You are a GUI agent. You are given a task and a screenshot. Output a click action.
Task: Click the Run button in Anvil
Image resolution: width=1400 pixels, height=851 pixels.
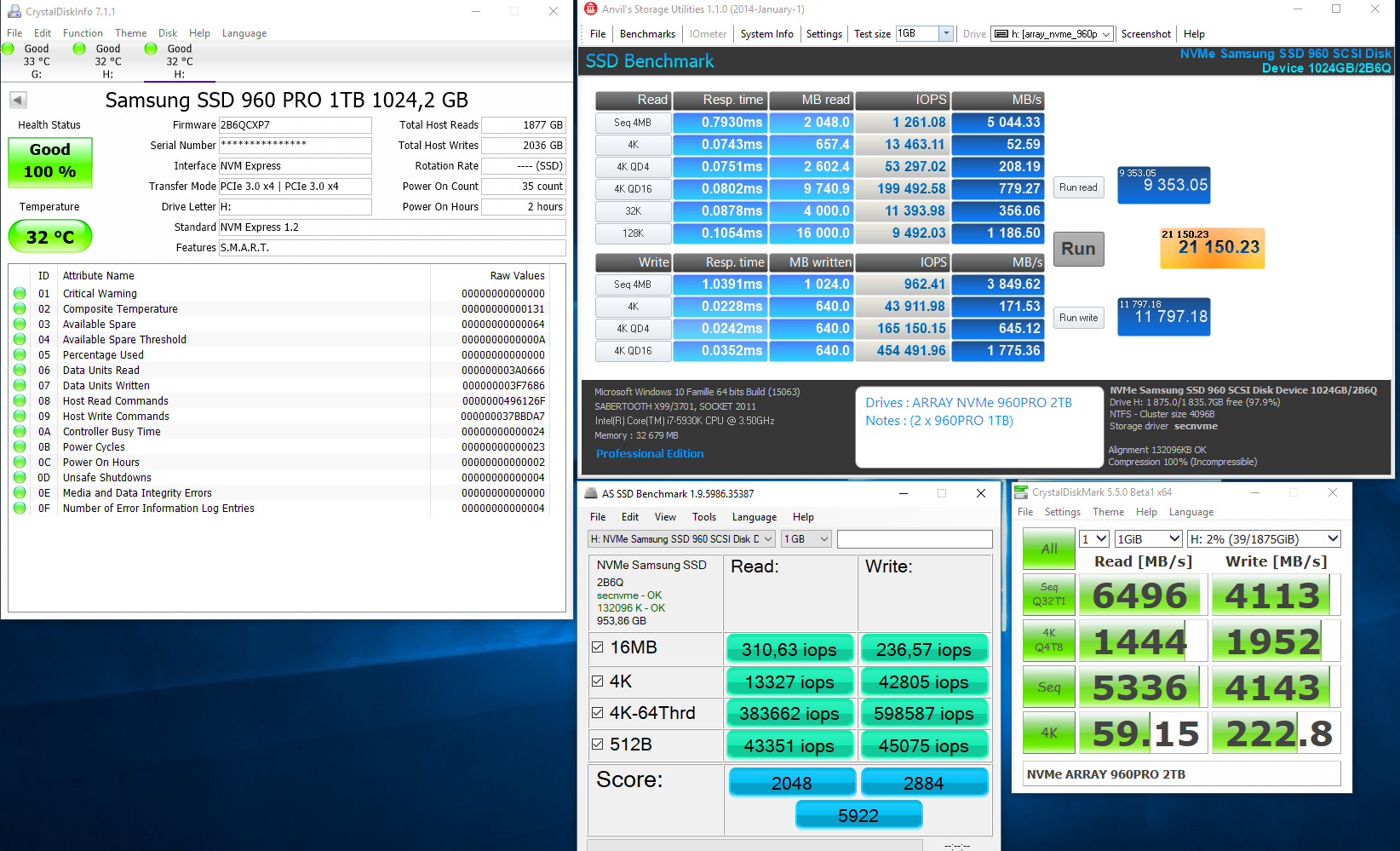click(x=1078, y=249)
